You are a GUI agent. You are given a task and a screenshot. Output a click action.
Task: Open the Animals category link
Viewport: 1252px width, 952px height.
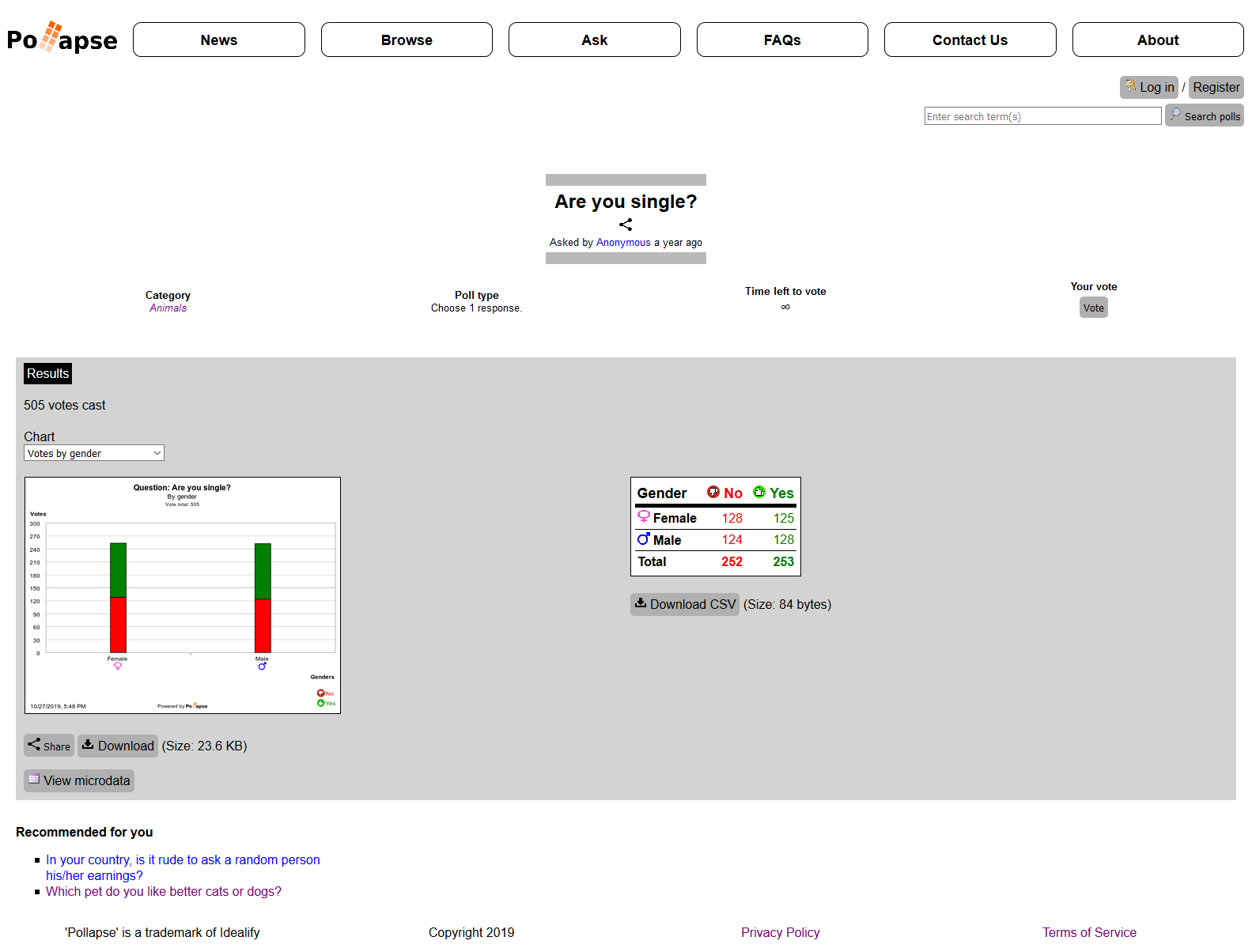tap(168, 308)
